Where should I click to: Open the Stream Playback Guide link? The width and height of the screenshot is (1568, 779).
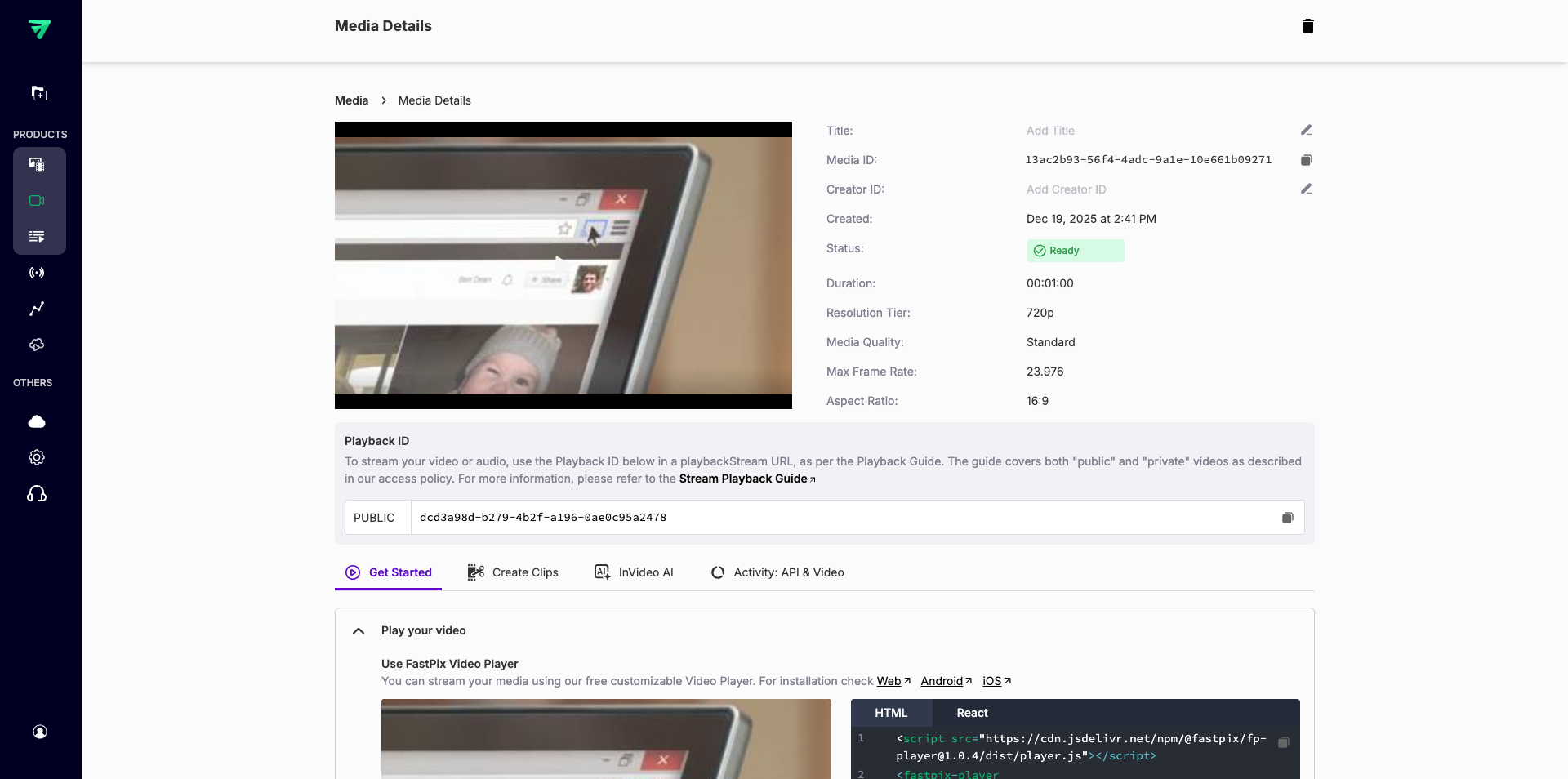pos(743,479)
